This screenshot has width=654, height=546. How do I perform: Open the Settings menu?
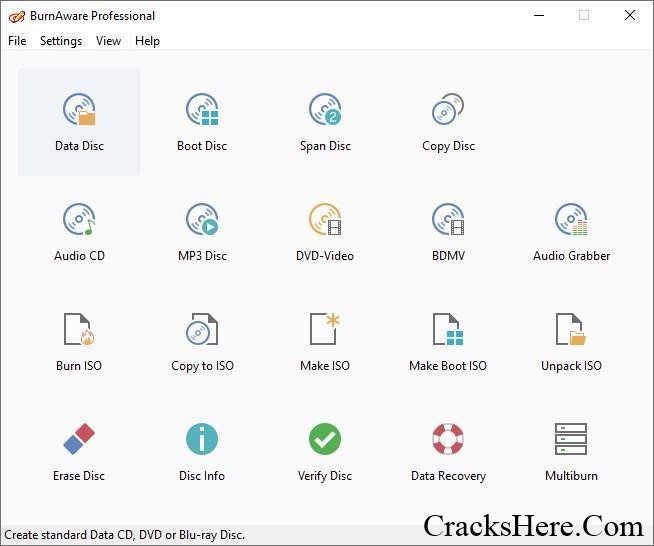coord(61,41)
